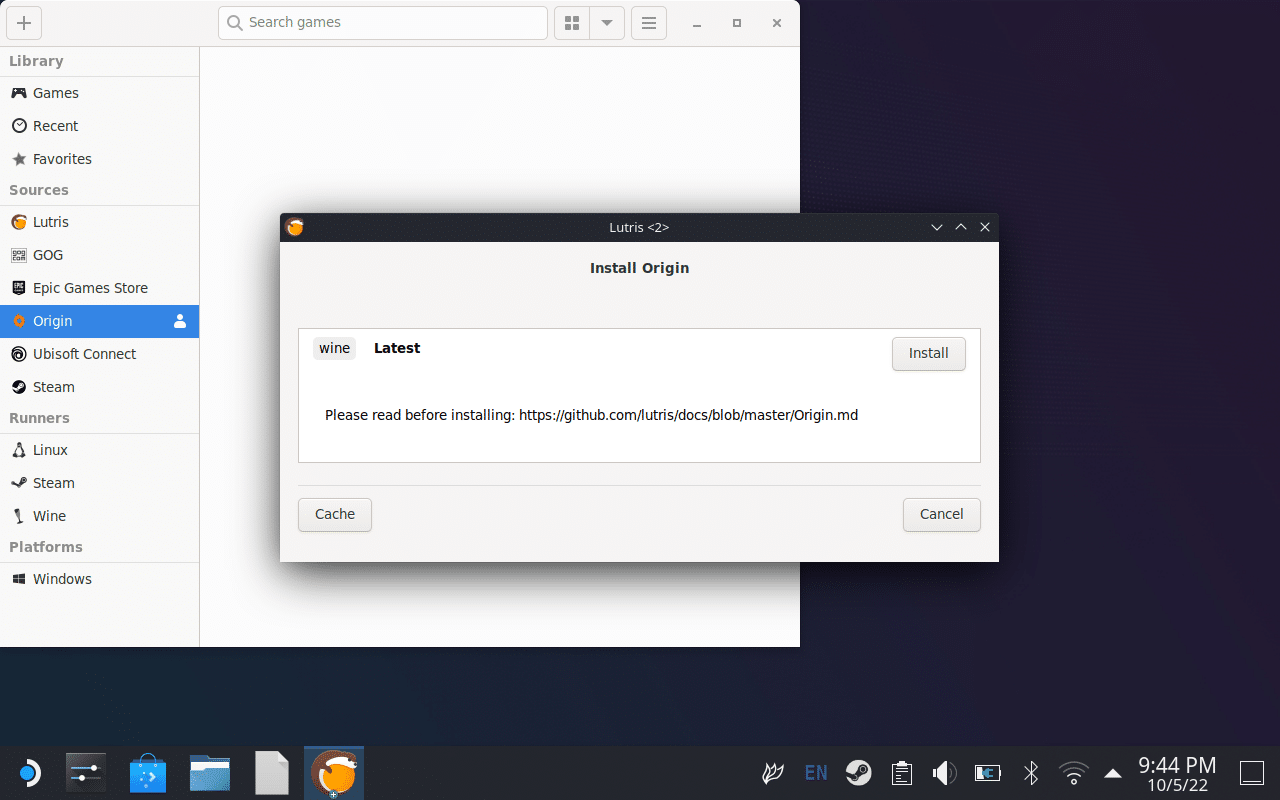Viewport: 1280px width, 800px height.
Task: Select Linux runner
Action: (99, 450)
